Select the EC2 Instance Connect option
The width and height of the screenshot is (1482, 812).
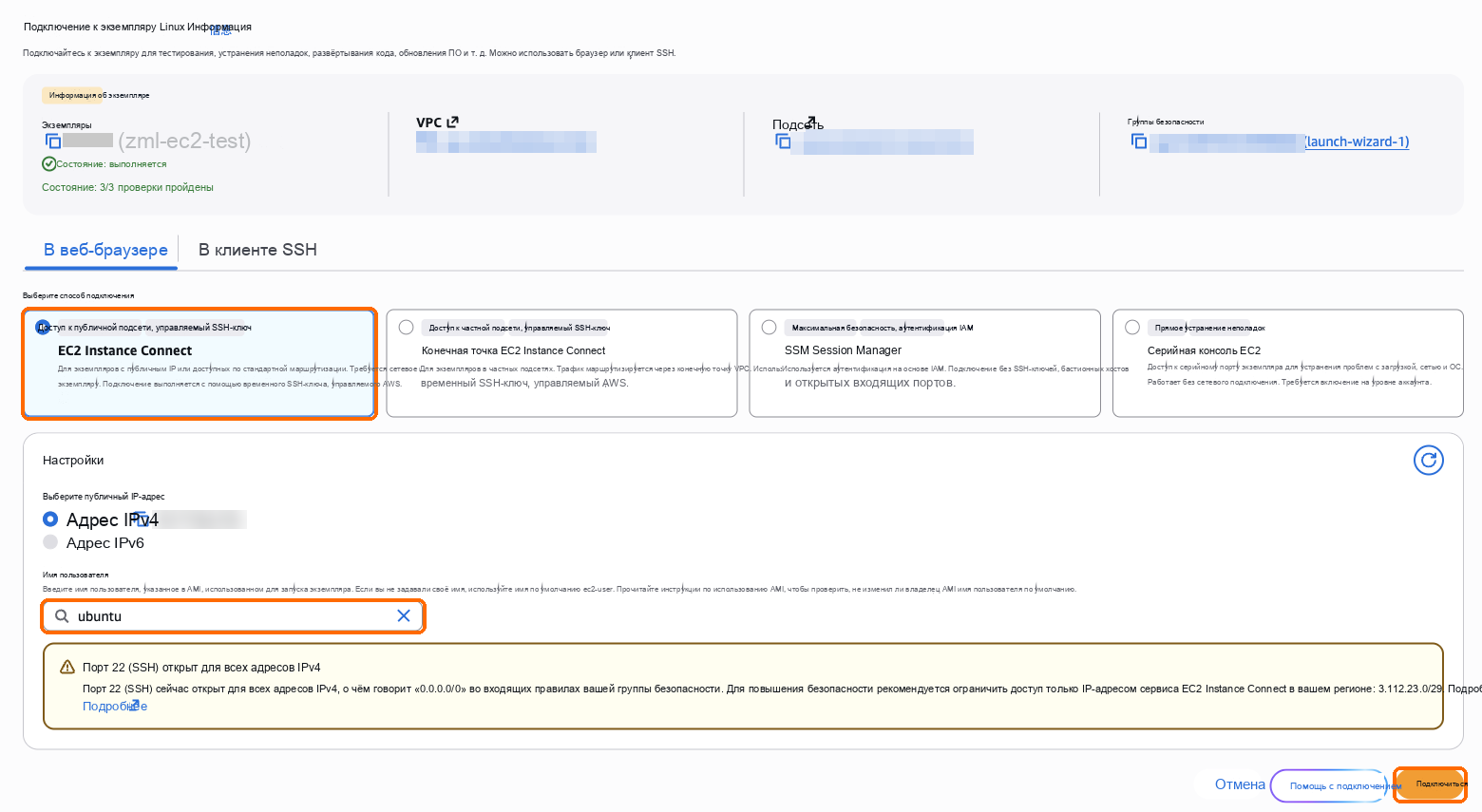tap(199, 363)
